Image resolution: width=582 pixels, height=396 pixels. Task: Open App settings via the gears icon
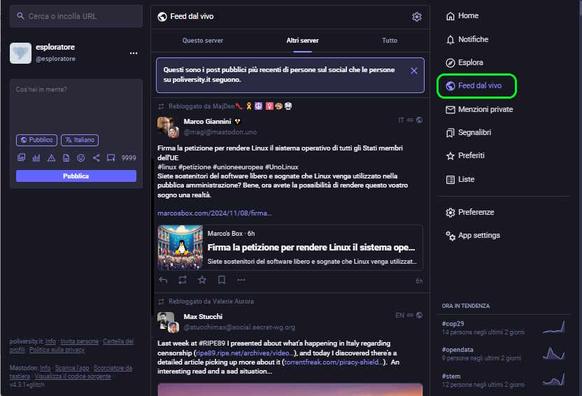(450, 236)
